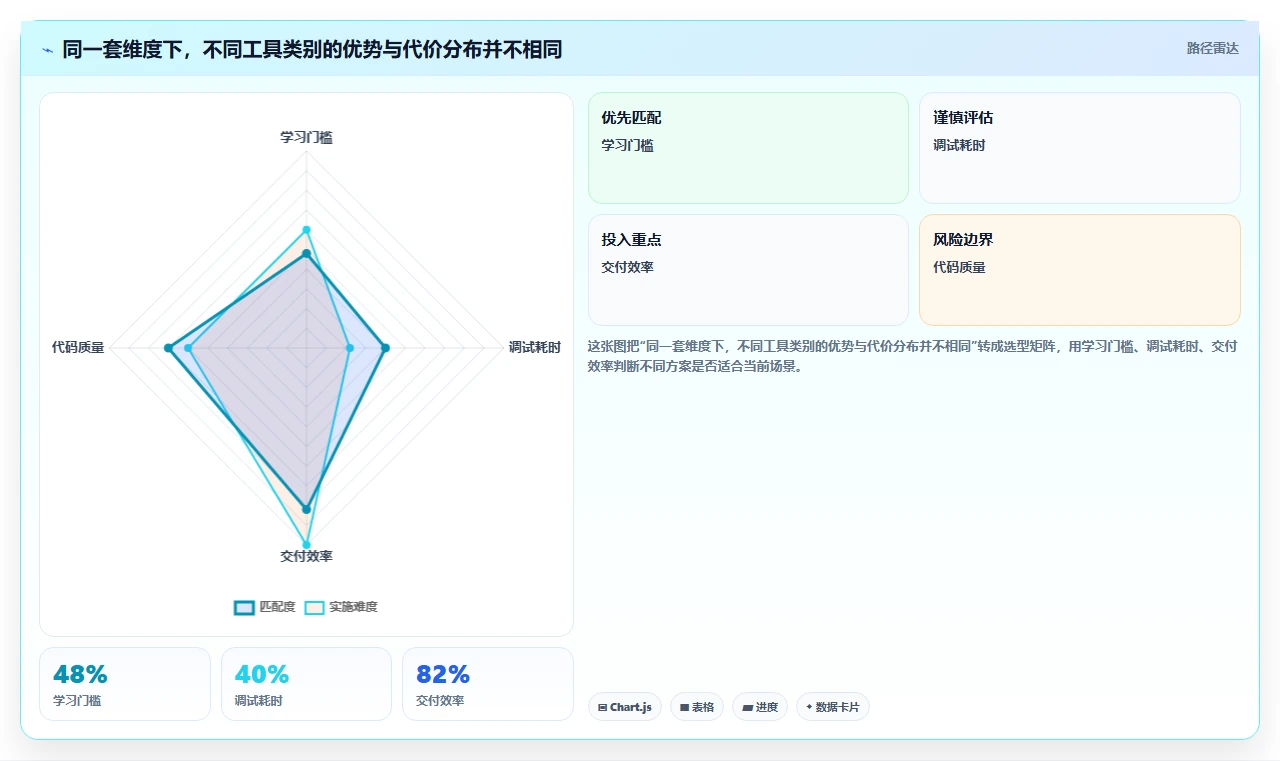Click the 学习门槛 radar axis label

click(x=306, y=137)
